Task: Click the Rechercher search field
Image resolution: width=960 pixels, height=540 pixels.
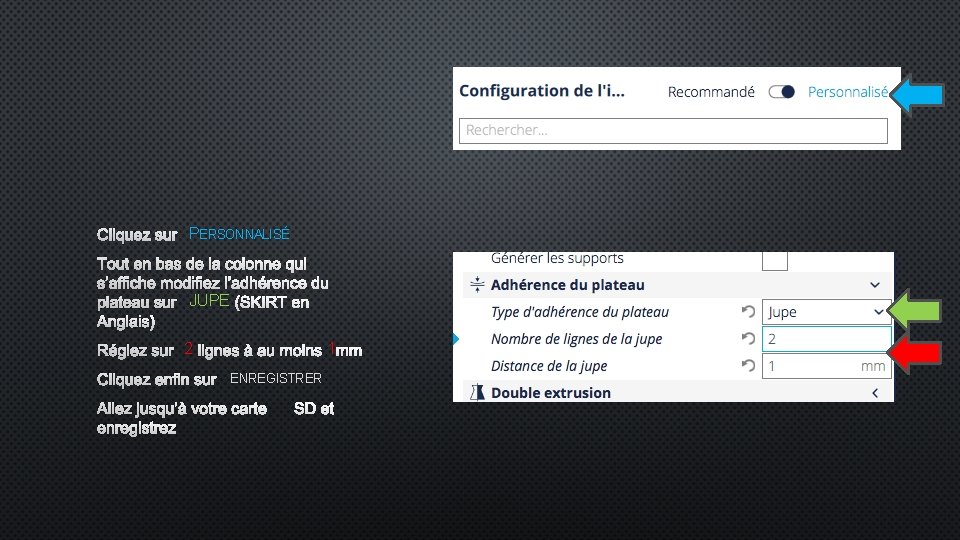Action: coord(673,130)
